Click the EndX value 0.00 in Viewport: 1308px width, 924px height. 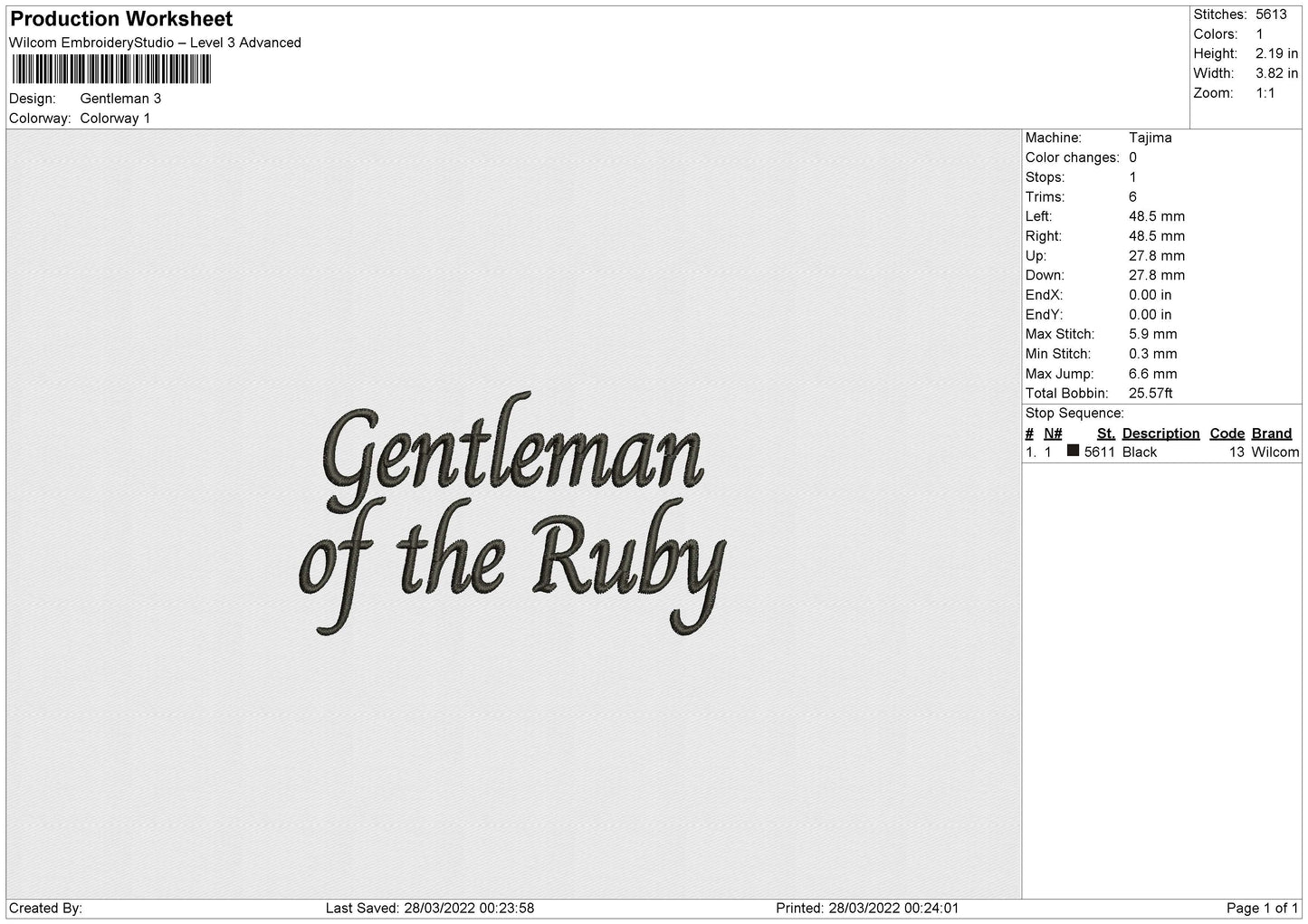pyautogui.click(x=1150, y=295)
